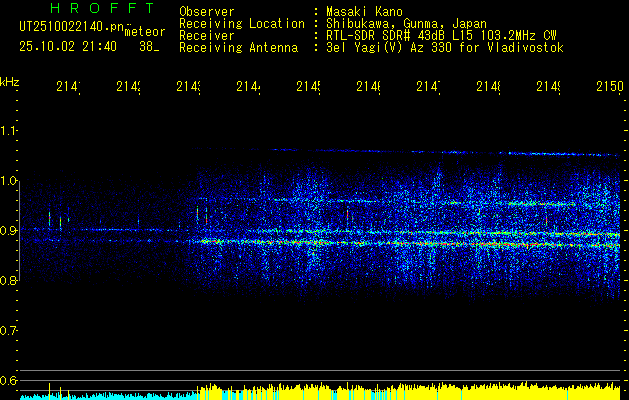629x400 pixels.
Task: Click the 0.6 kHz axis label
Action: click(x=8, y=380)
